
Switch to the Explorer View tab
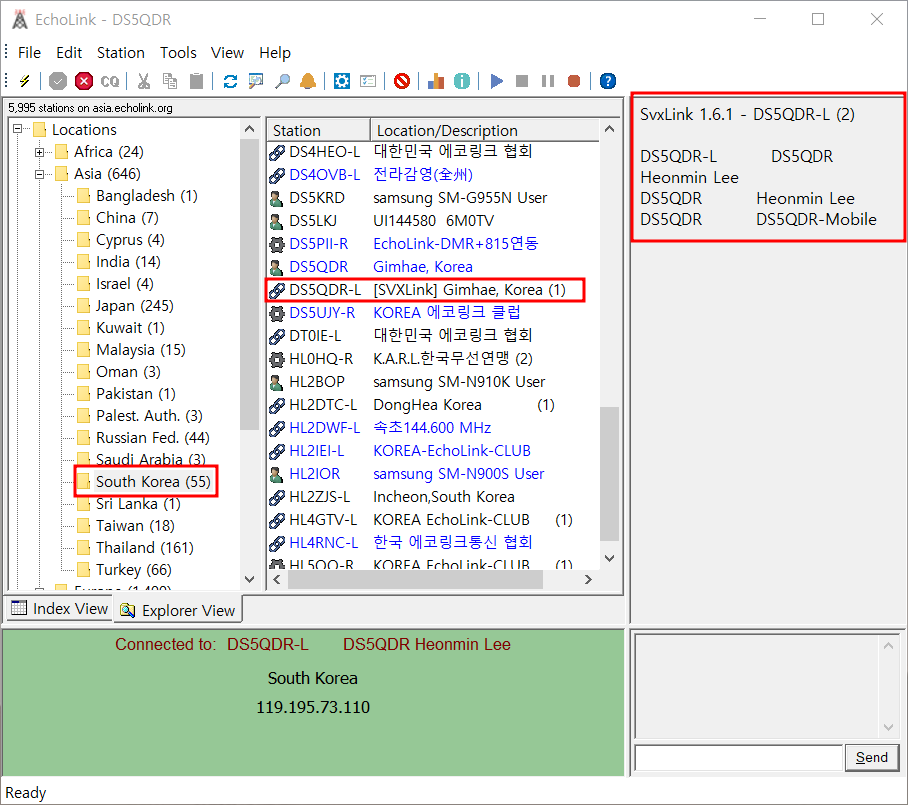(x=177, y=610)
